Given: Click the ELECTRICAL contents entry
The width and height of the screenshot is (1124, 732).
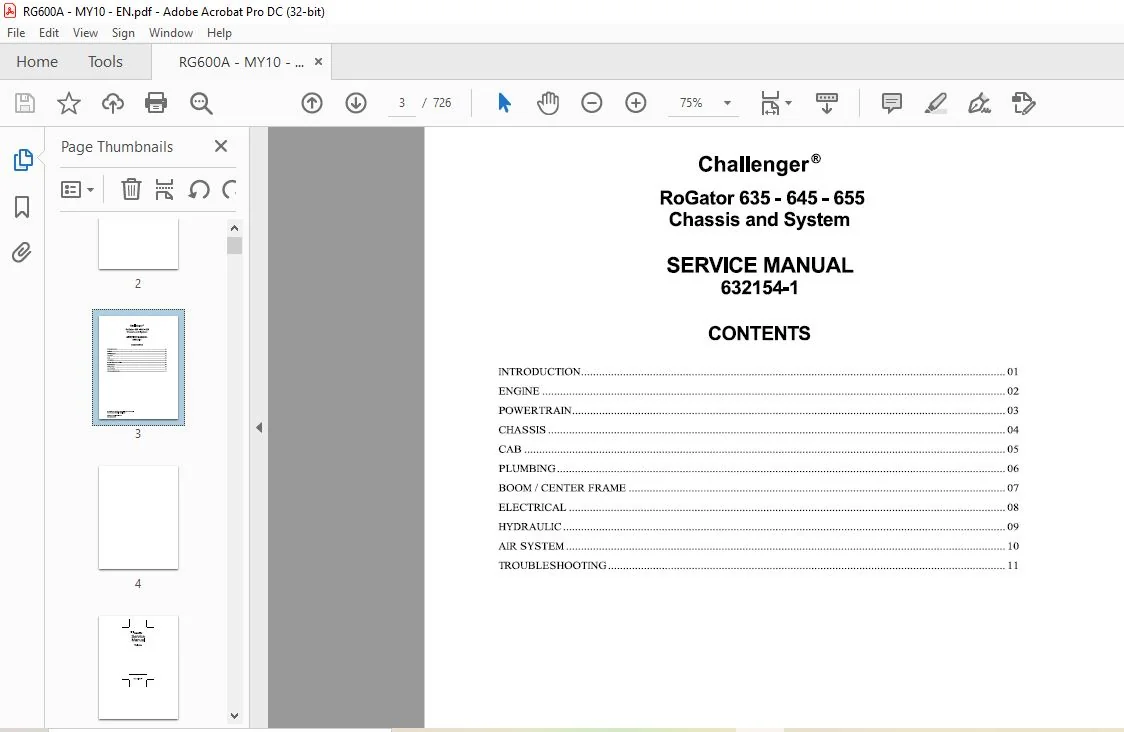Looking at the screenshot, I should 758,508.
